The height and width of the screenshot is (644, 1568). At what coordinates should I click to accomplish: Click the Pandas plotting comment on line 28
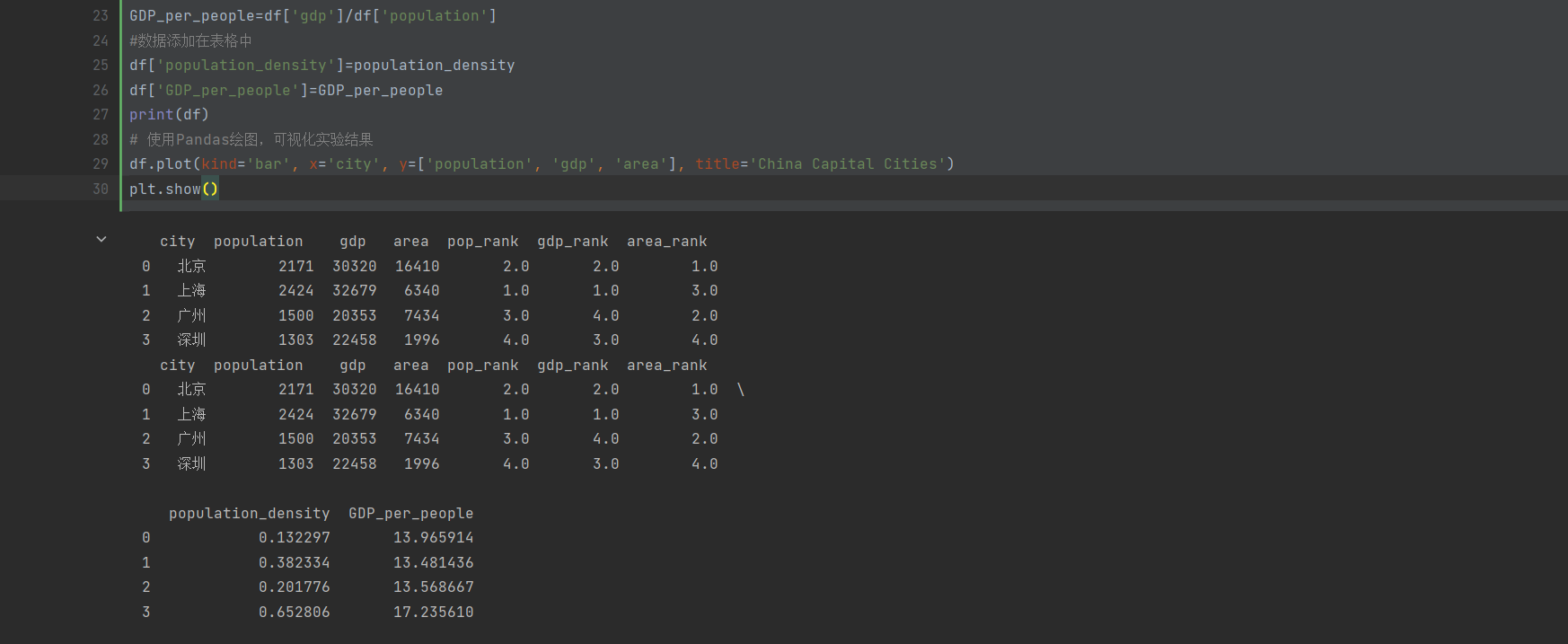[251, 140]
